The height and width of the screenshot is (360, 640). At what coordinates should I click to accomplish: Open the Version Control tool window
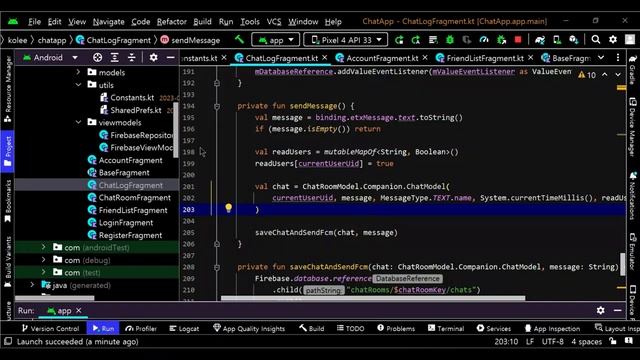tap(50, 328)
